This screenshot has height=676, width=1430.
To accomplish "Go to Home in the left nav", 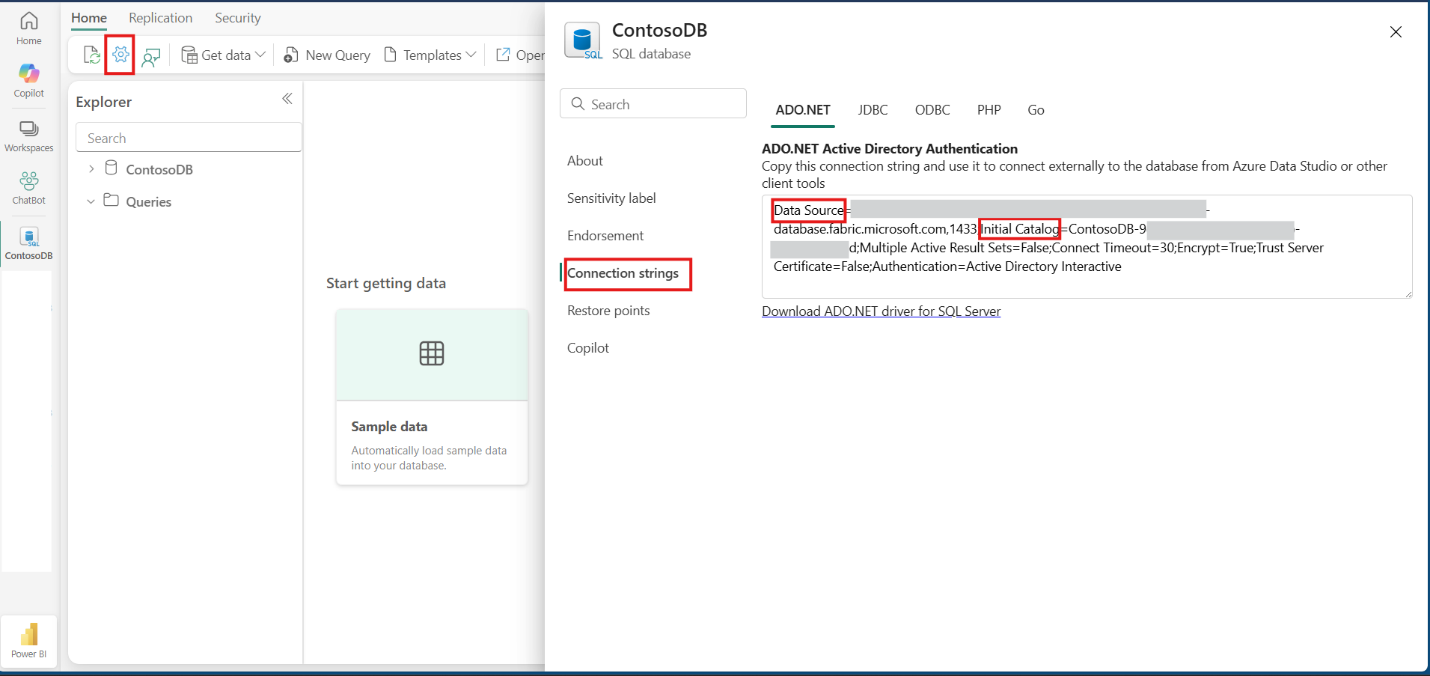I will pos(29,28).
